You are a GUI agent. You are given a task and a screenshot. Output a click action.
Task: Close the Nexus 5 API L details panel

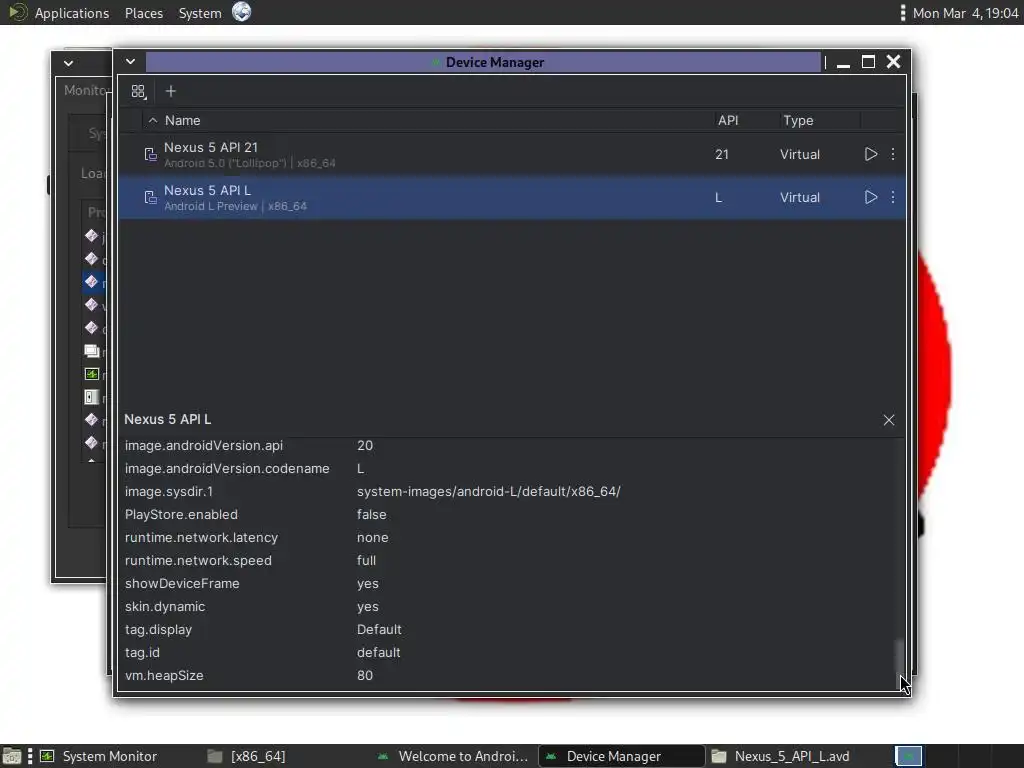[889, 420]
